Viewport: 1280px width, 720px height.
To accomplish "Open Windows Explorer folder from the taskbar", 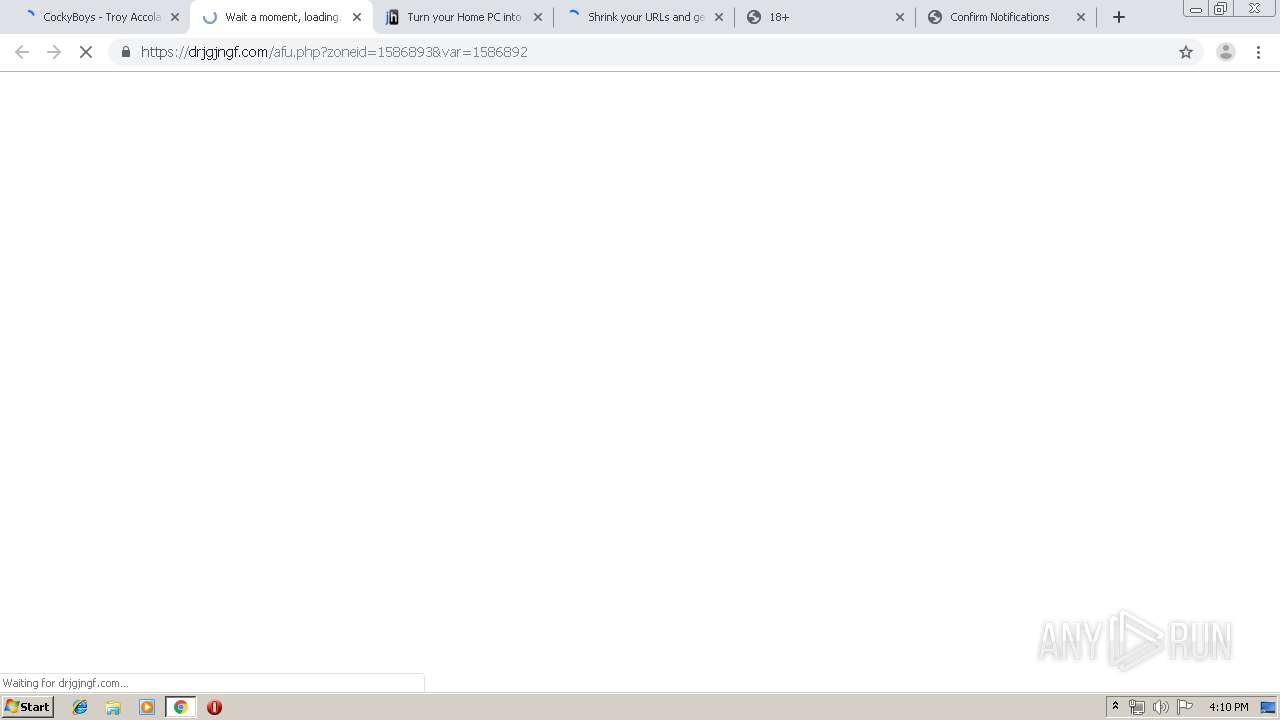I will point(113,707).
